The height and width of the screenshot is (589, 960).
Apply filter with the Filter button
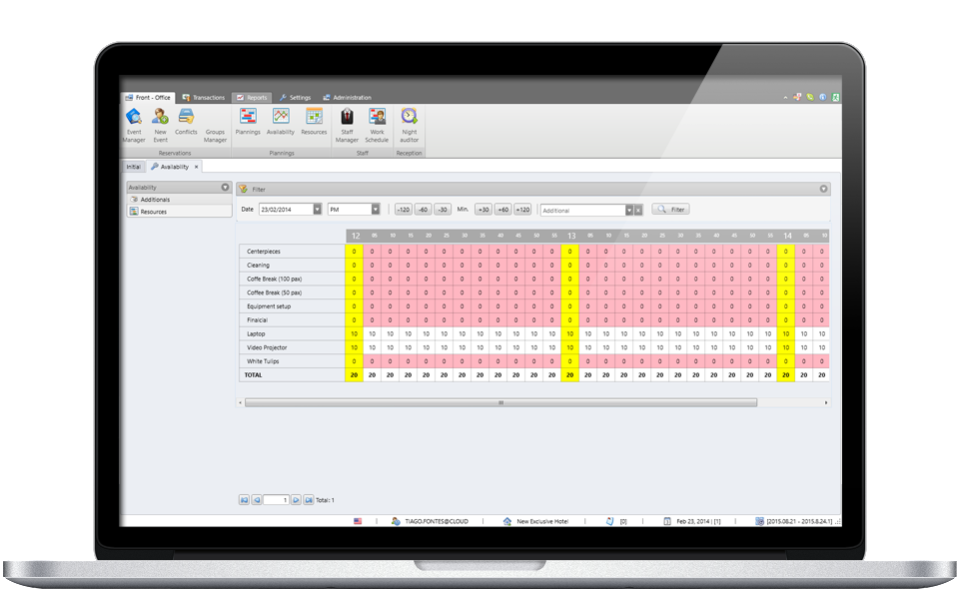coord(671,209)
